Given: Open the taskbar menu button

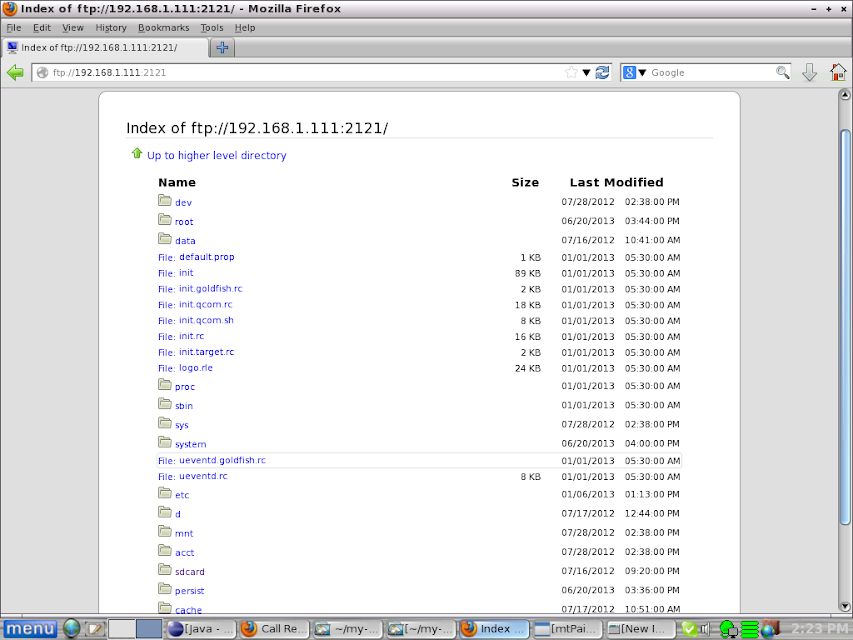Looking at the screenshot, I should point(30,628).
